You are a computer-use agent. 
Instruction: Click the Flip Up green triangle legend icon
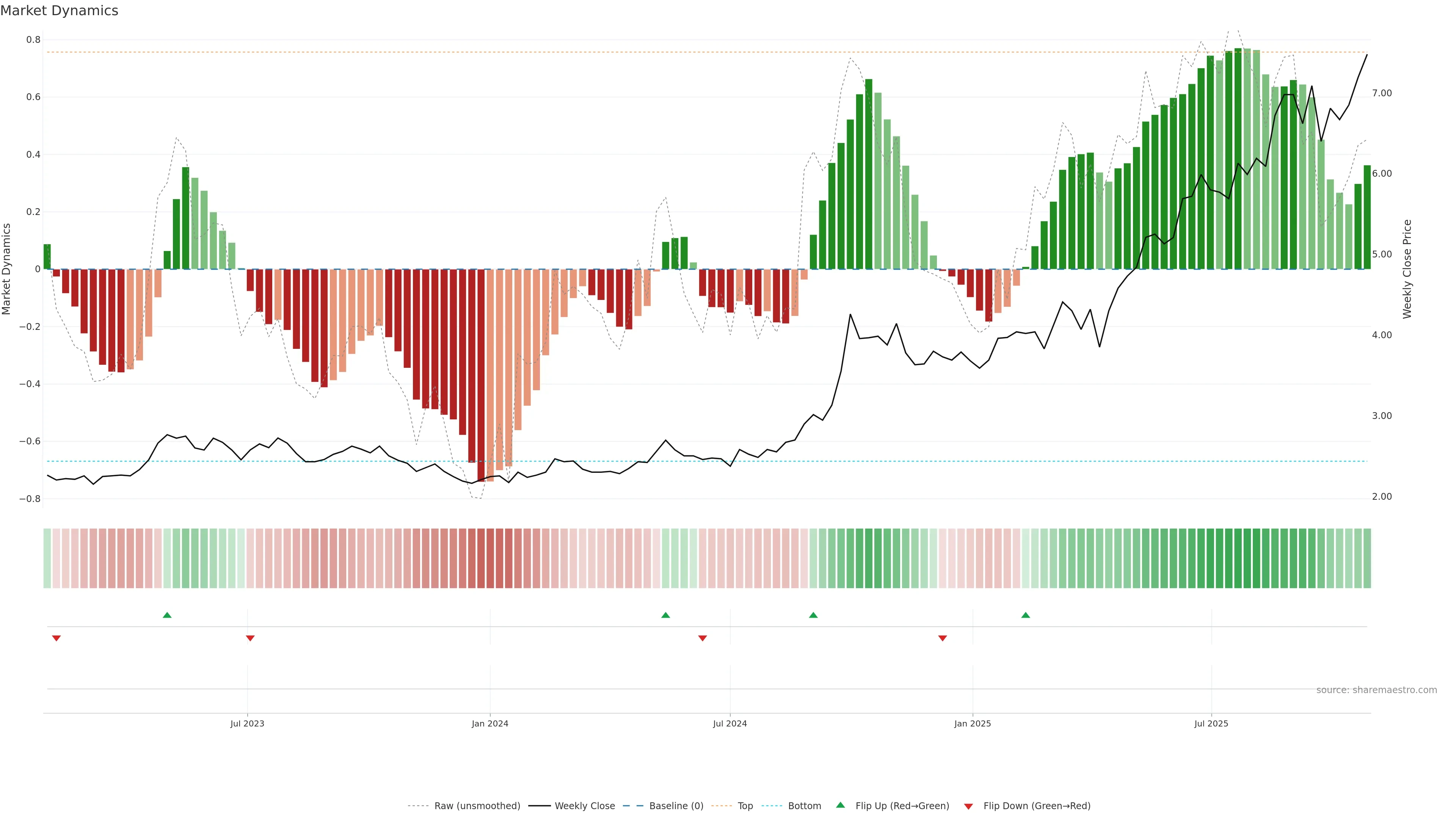841,805
